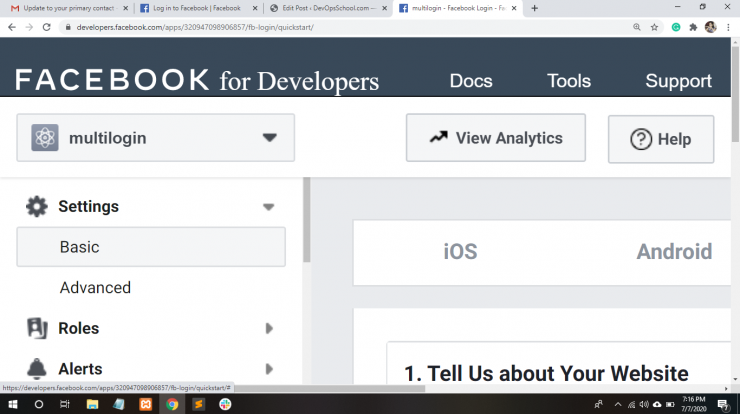Click the address bar URL
This screenshot has width=740, height=414.
195,27
